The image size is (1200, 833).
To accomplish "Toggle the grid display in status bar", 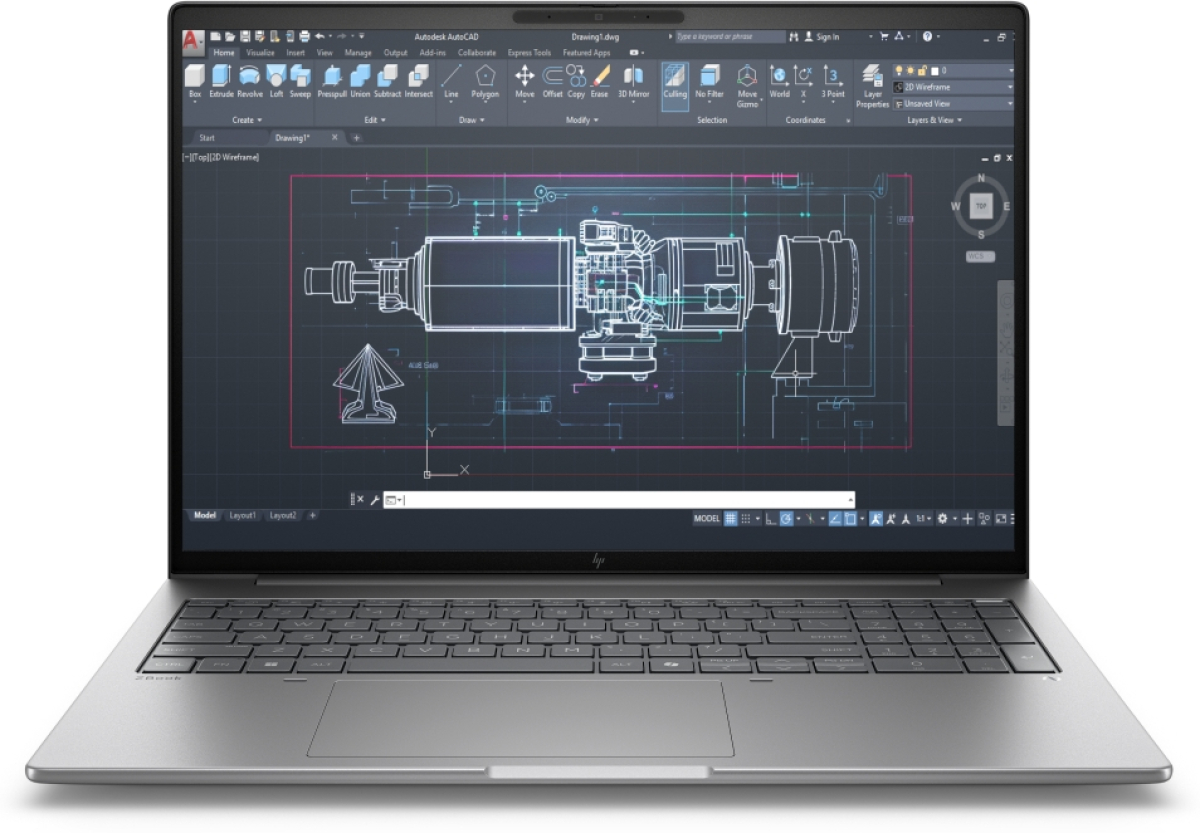I will point(731,518).
